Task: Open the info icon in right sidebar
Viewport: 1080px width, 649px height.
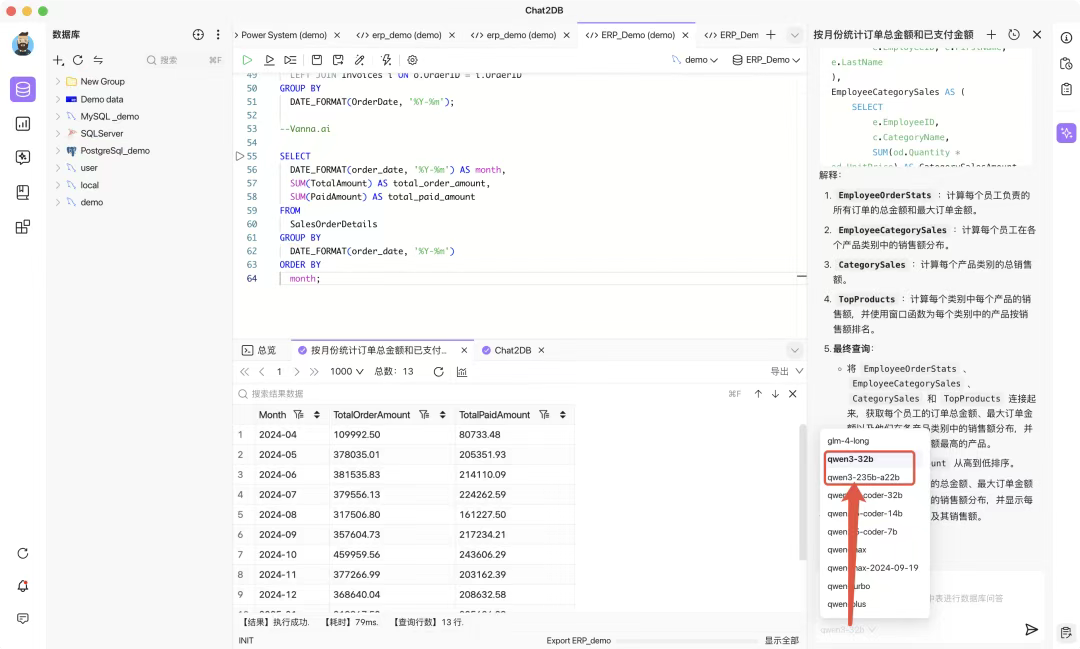Action: pyautogui.click(x=1066, y=38)
